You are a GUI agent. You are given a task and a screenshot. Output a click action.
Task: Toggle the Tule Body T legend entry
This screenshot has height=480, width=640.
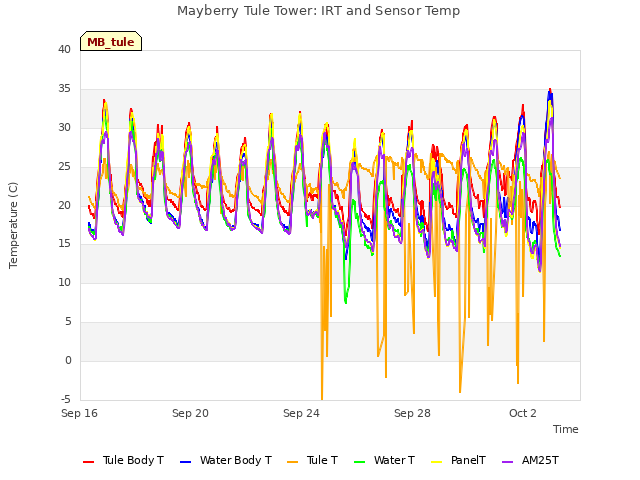[123, 460]
